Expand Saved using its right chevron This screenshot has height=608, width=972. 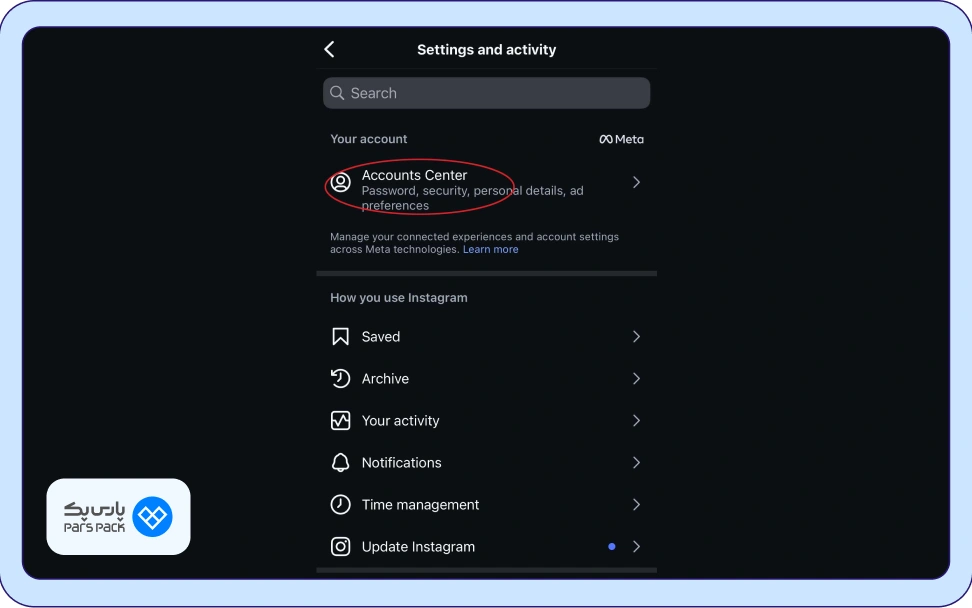click(636, 337)
